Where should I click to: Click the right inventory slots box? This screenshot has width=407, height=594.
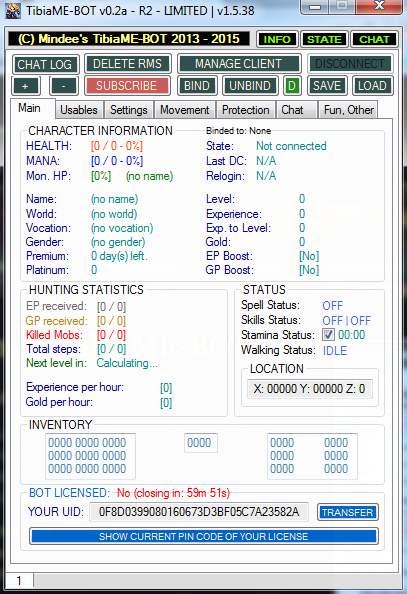click(312, 456)
